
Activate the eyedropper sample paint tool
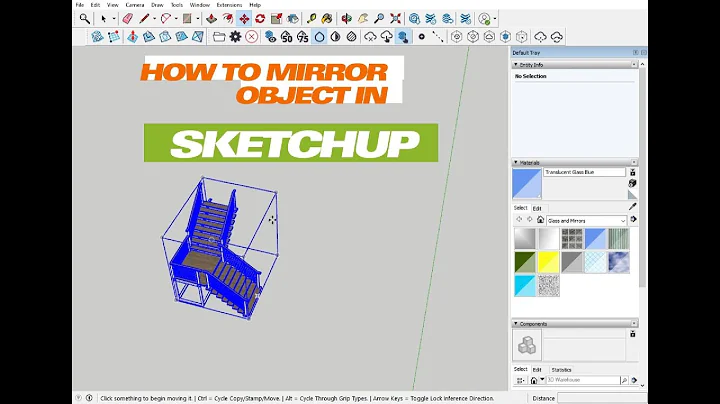tap(633, 207)
